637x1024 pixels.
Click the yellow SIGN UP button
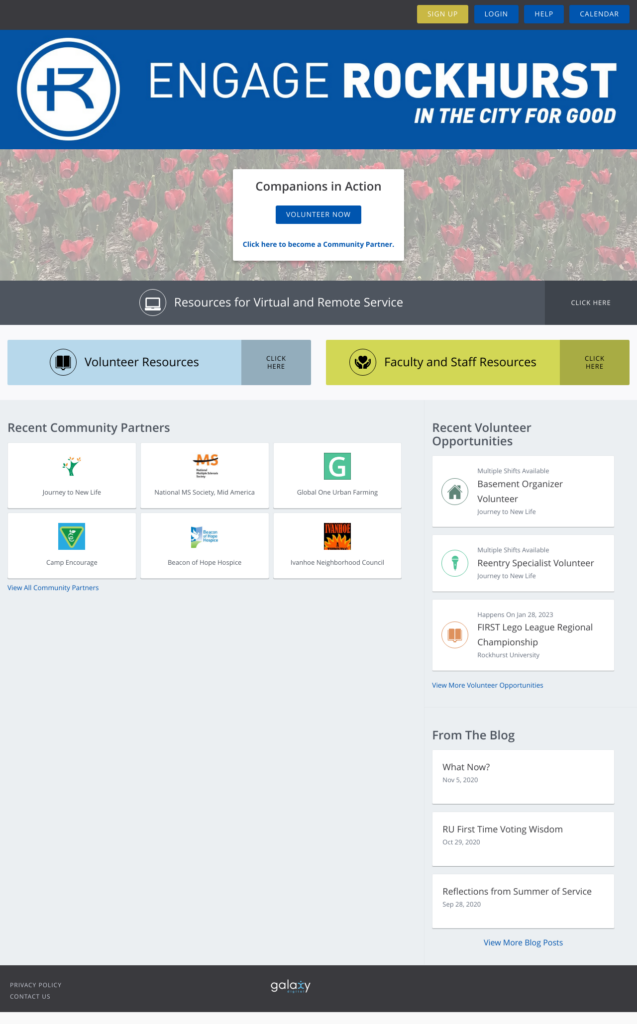[442, 14]
